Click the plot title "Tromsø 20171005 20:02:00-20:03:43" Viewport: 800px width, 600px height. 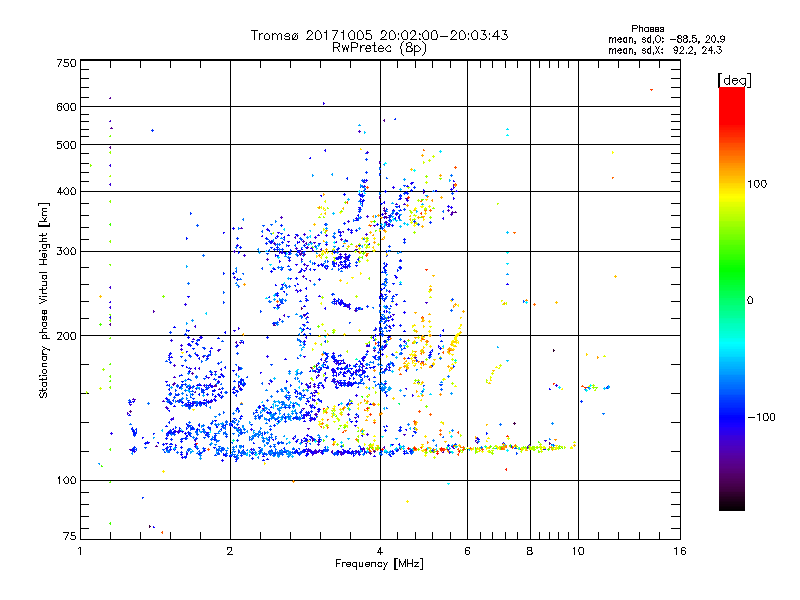click(x=379, y=35)
